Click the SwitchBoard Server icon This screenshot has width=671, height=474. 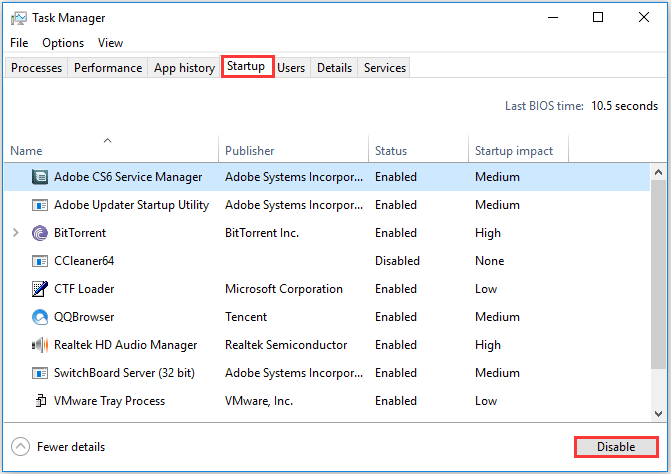pyautogui.click(x=40, y=373)
